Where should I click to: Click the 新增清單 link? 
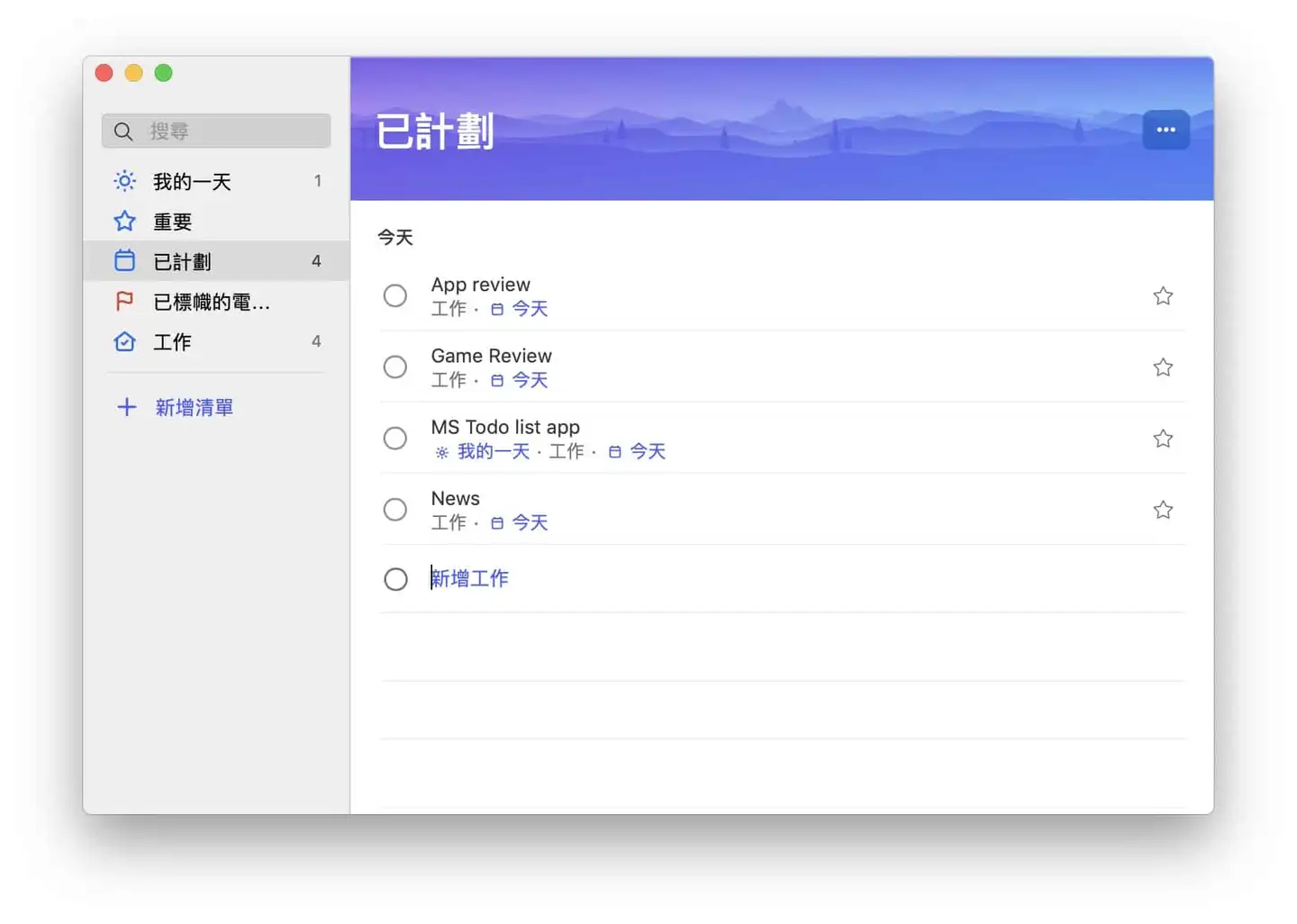point(194,408)
